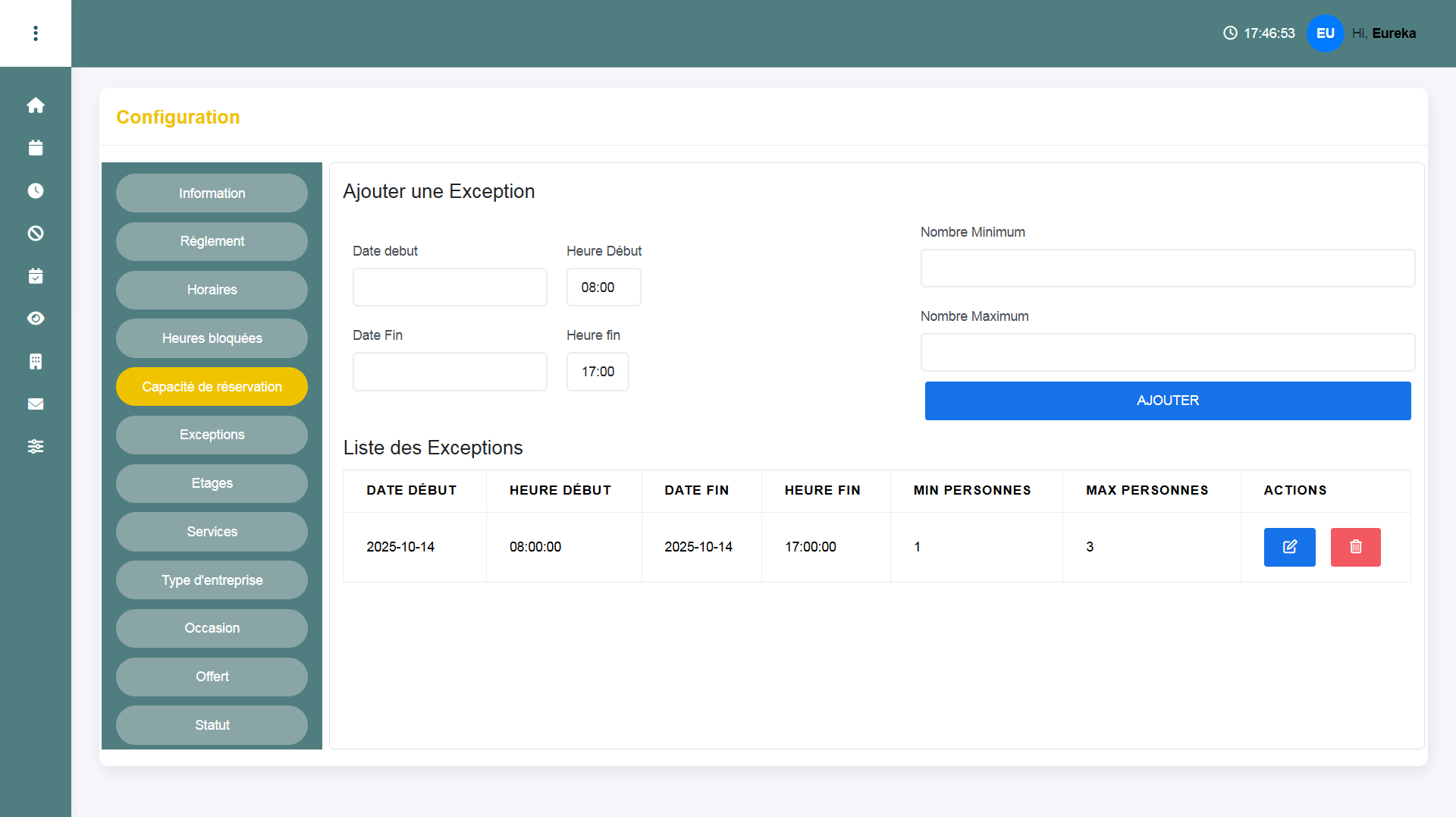The image size is (1456, 817).
Task: Delete the 2025-10-14 exception with trash icon
Action: coord(1355,547)
